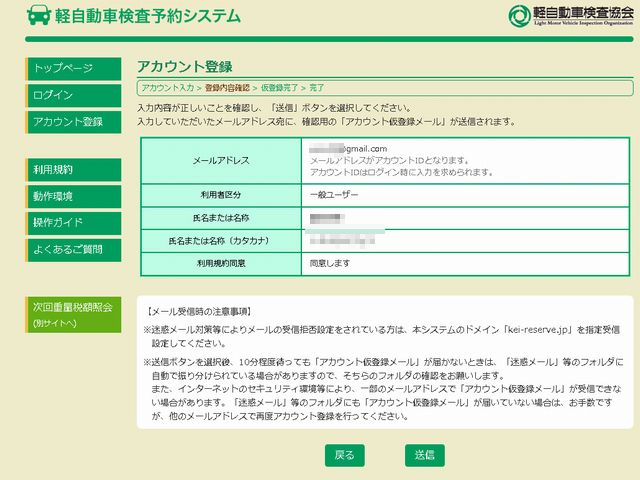Open the 次回重量税額照会 external site link
Screen dimensions: 640x480
73,314
